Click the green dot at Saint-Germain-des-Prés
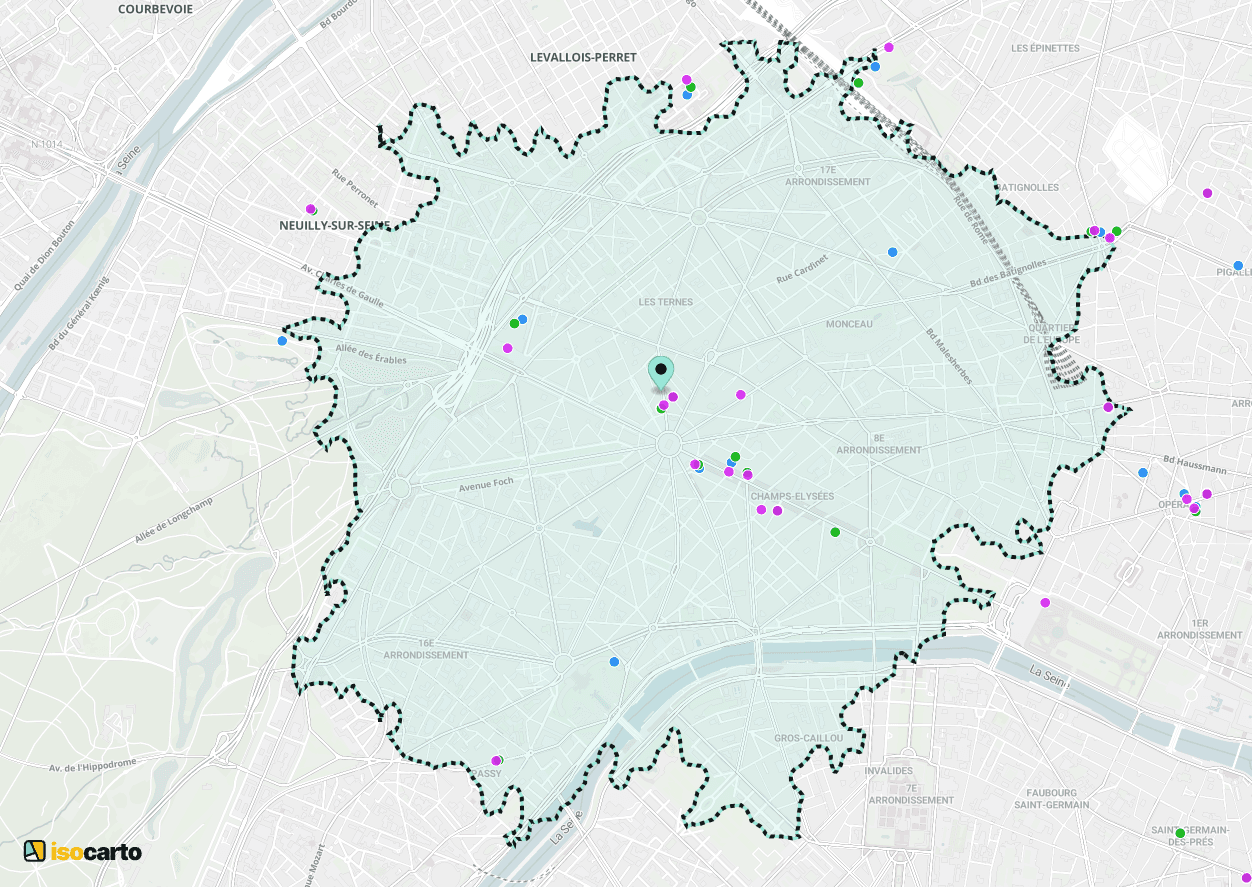Screen dimensions: 1252x887 click(x=1180, y=833)
